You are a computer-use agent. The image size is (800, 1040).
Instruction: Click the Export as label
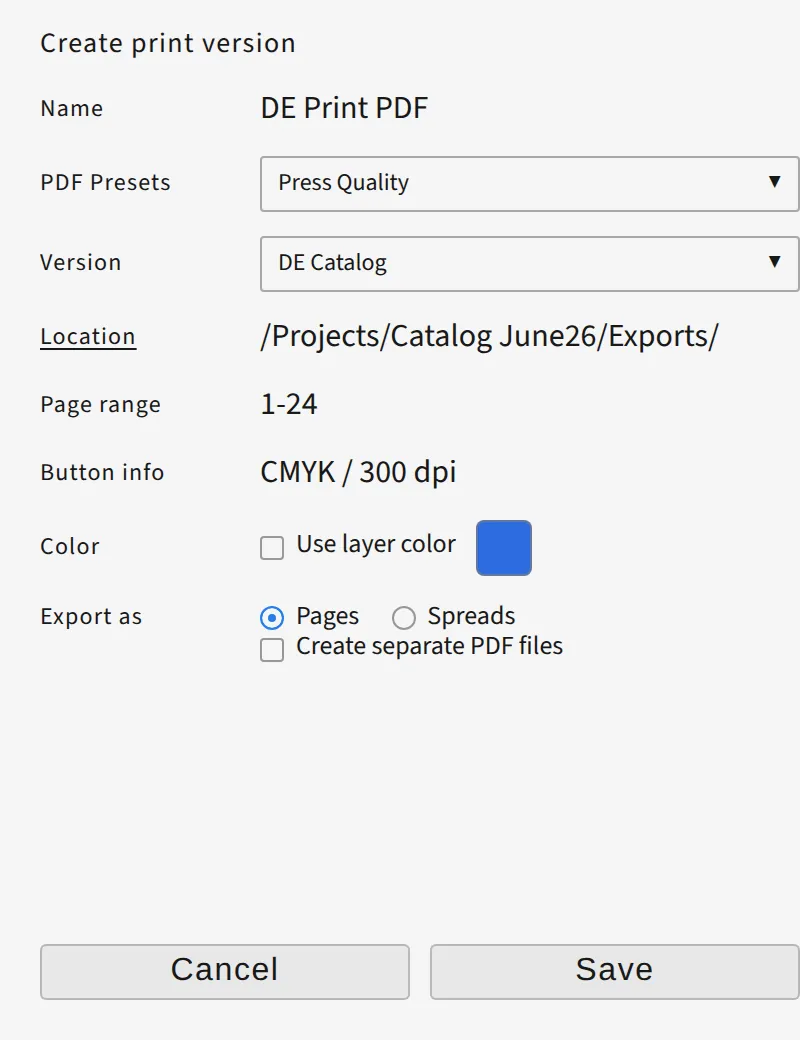[x=91, y=617]
